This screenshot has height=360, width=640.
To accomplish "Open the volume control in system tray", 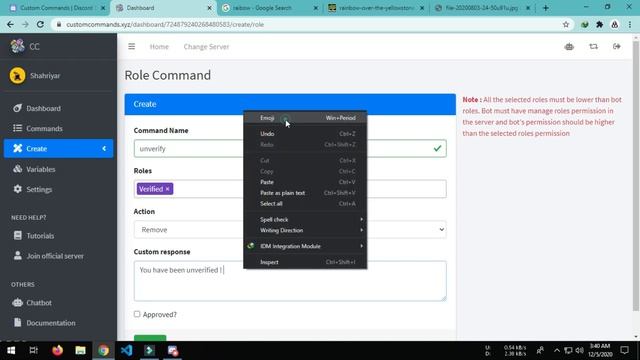I will (x=580, y=350).
